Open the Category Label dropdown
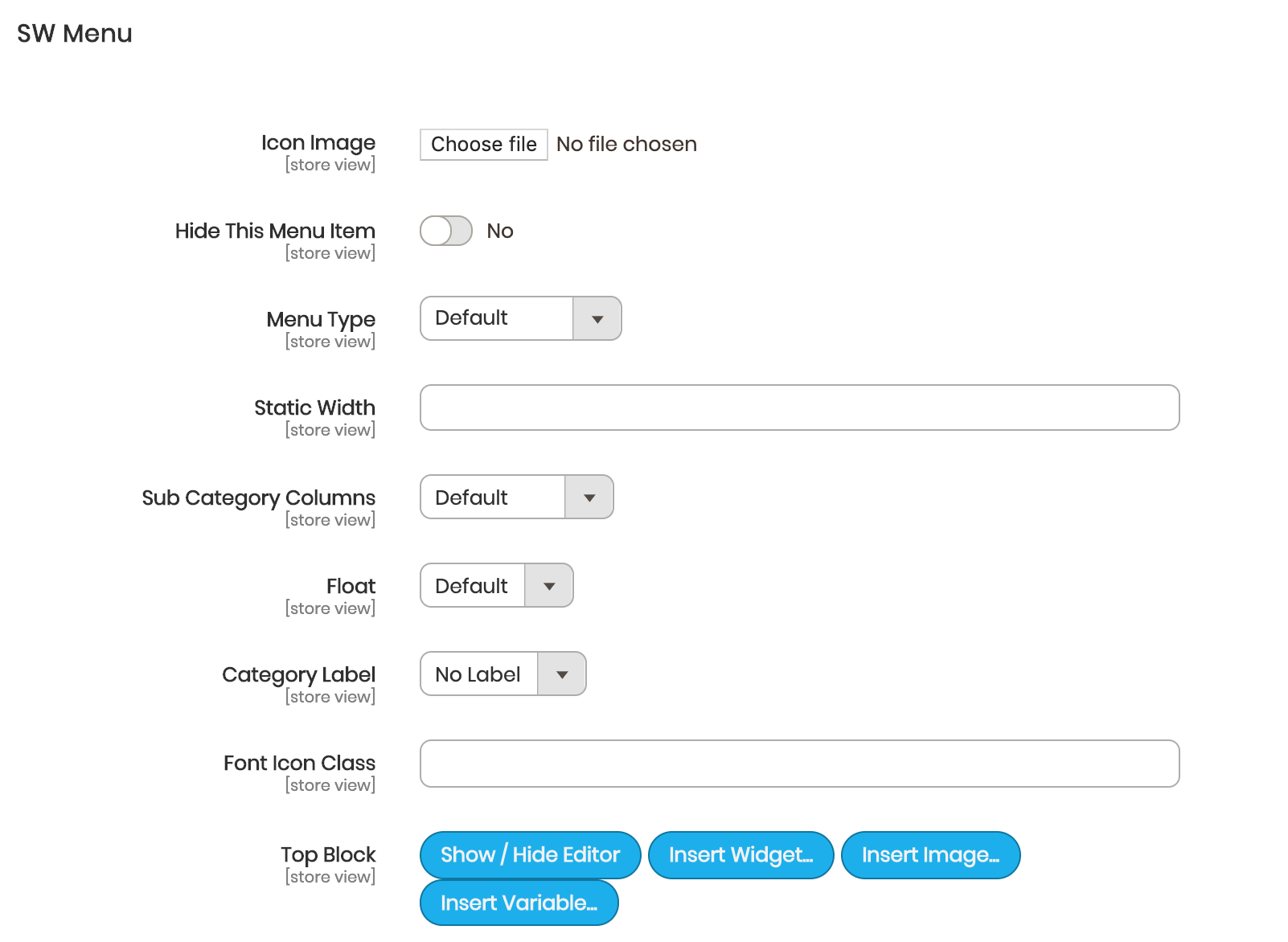The image size is (1288, 942). pyautogui.click(x=503, y=674)
